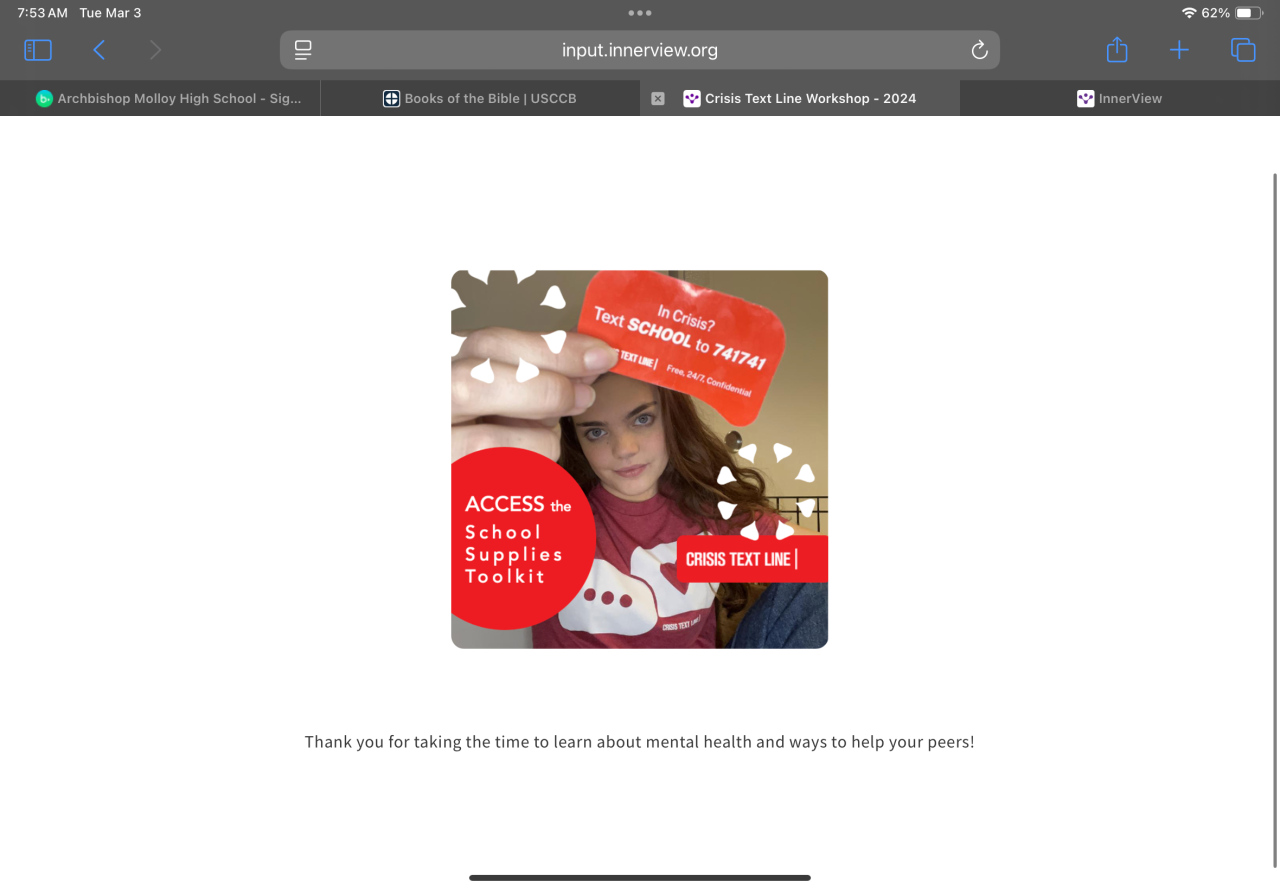Go forward to the next page
This screenshot has width=1280, height=889.
pyautogui.click(x=155, y=50)
